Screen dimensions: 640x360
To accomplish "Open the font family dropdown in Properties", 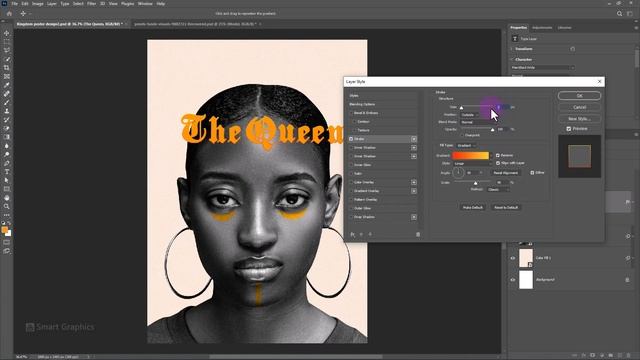I will coord(542,68).
